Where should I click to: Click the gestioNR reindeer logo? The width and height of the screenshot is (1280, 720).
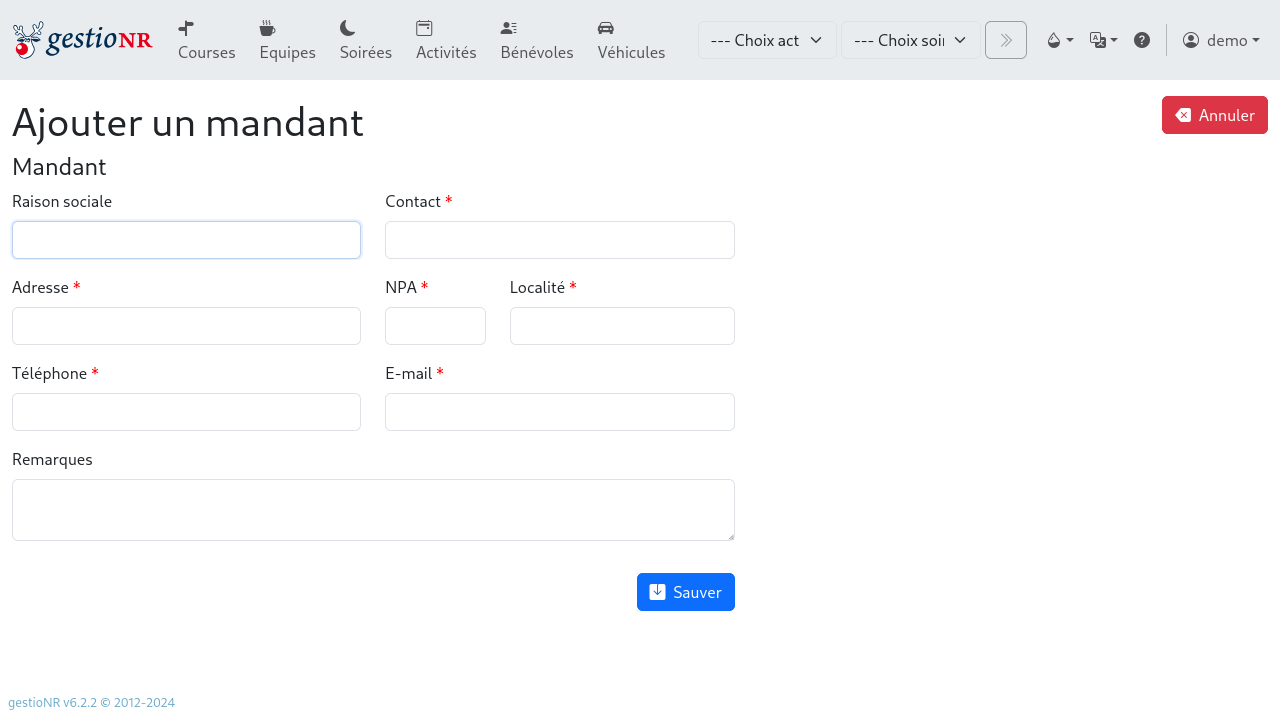click(x=82, y=40)
